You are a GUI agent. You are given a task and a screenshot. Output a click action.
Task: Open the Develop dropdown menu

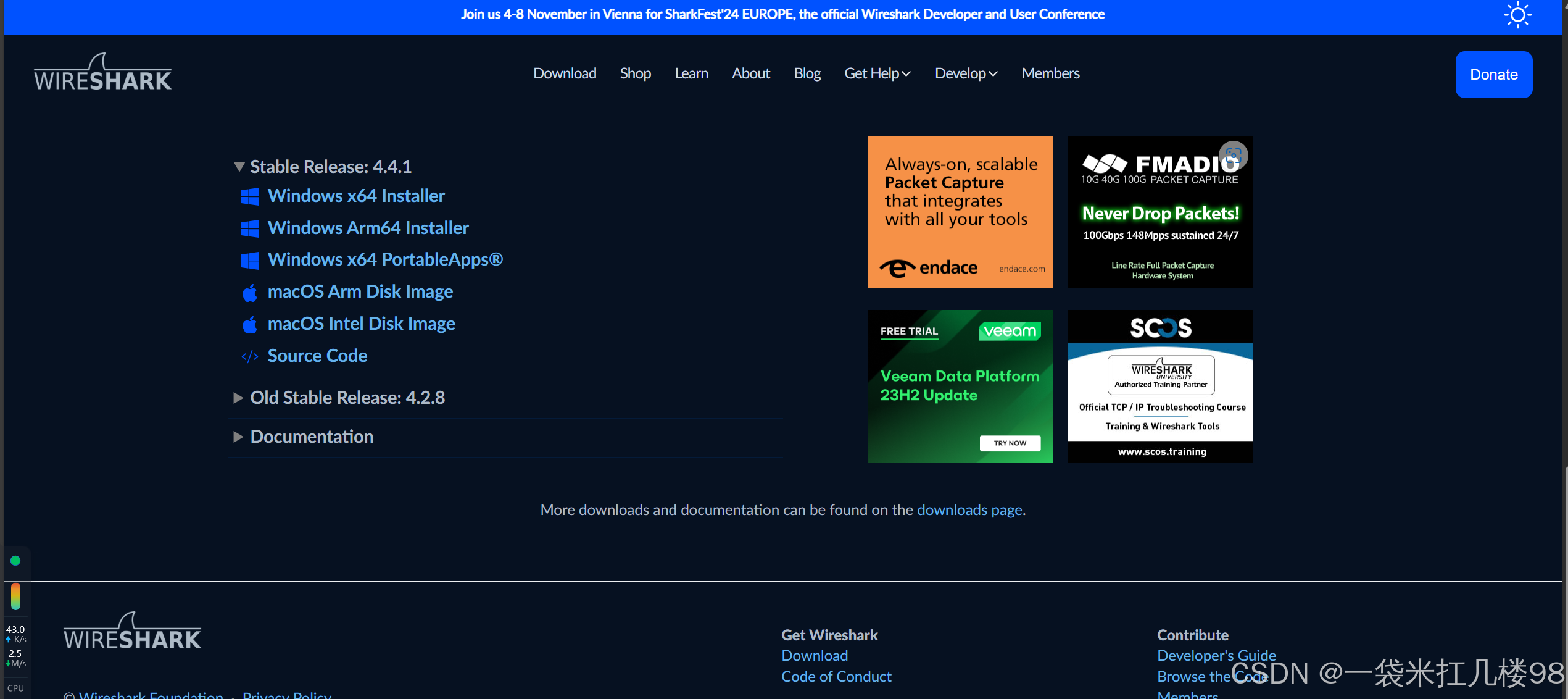point(966,73)
